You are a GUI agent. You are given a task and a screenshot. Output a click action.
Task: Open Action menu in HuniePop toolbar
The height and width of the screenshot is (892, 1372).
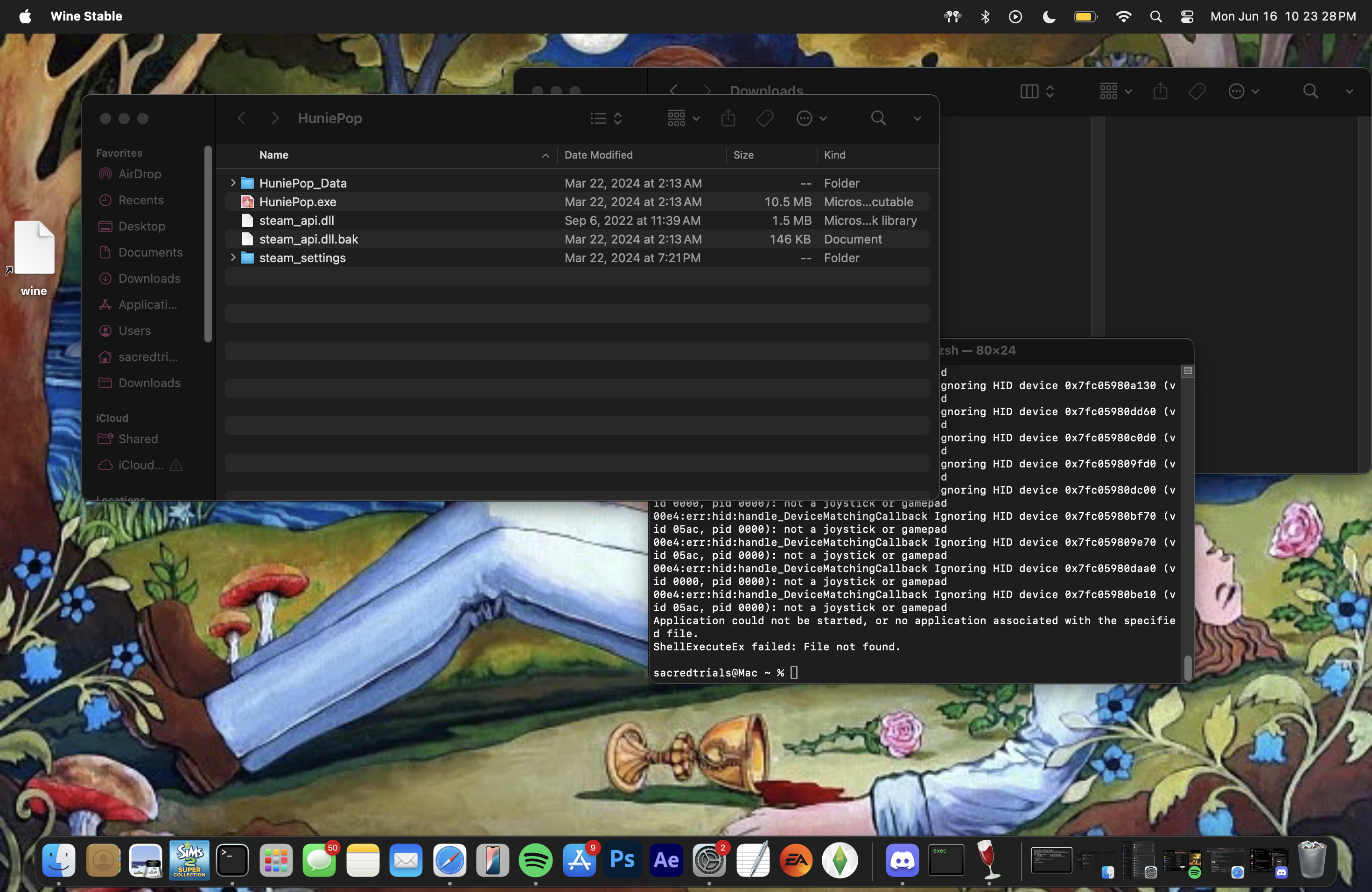coord(811,118)
